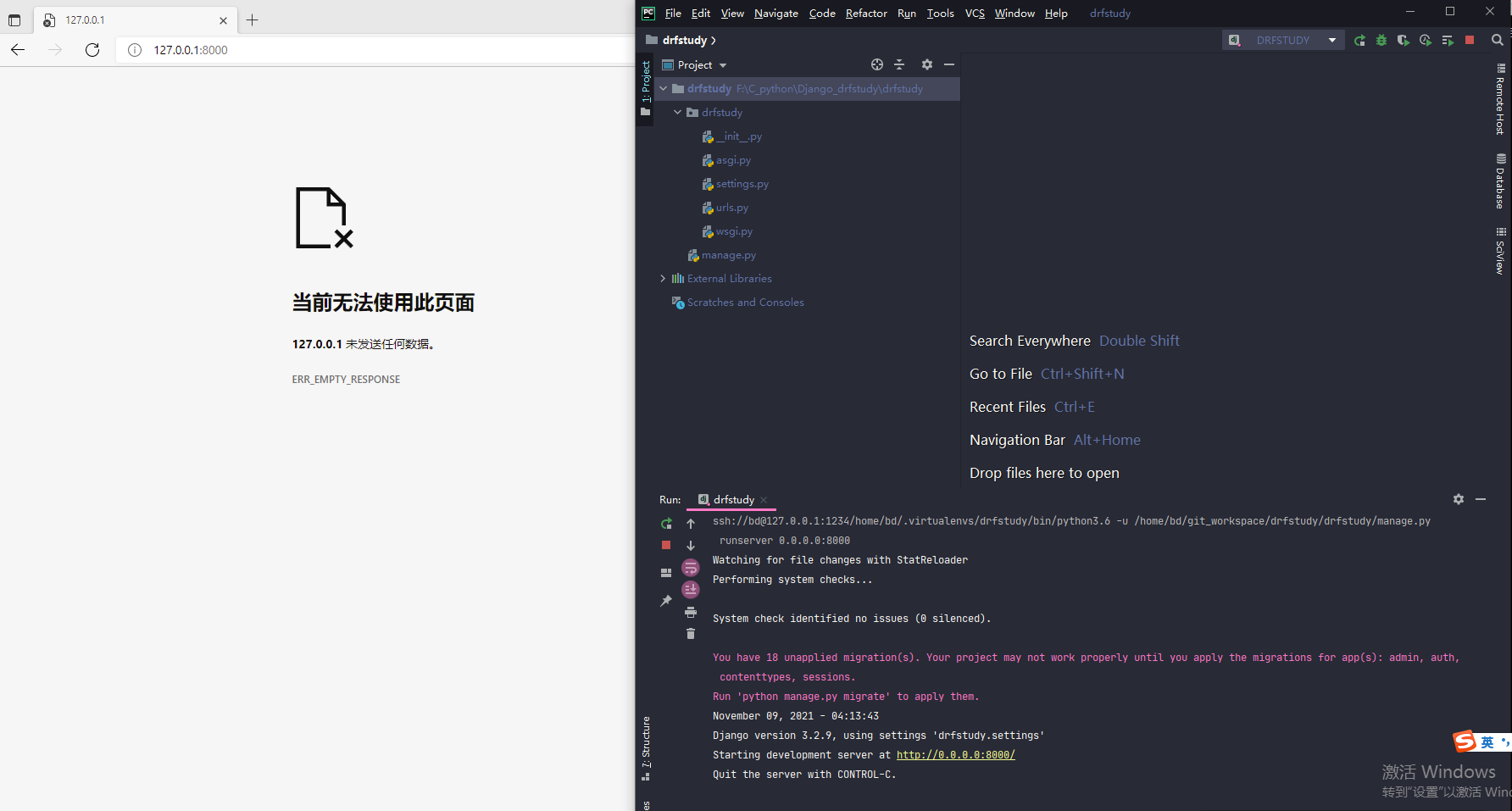Open Run panel settings gear
The height and width of the screenshot is (811, 1512).
(x=1459, y=499)
